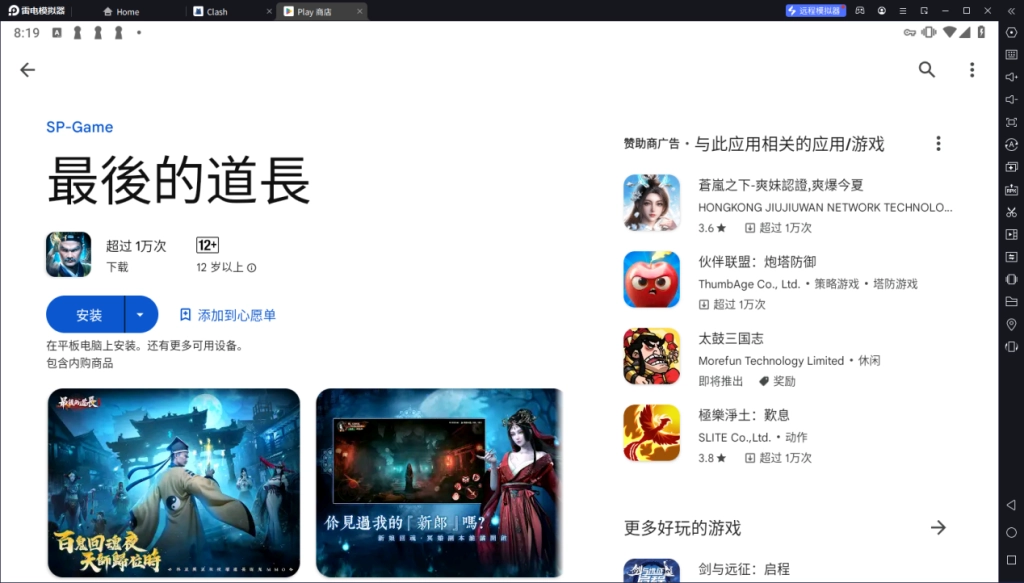Click the shake device sidebar icon
The height and width of the screenshot is (583, 1024).
click(x=1012, y=347)
